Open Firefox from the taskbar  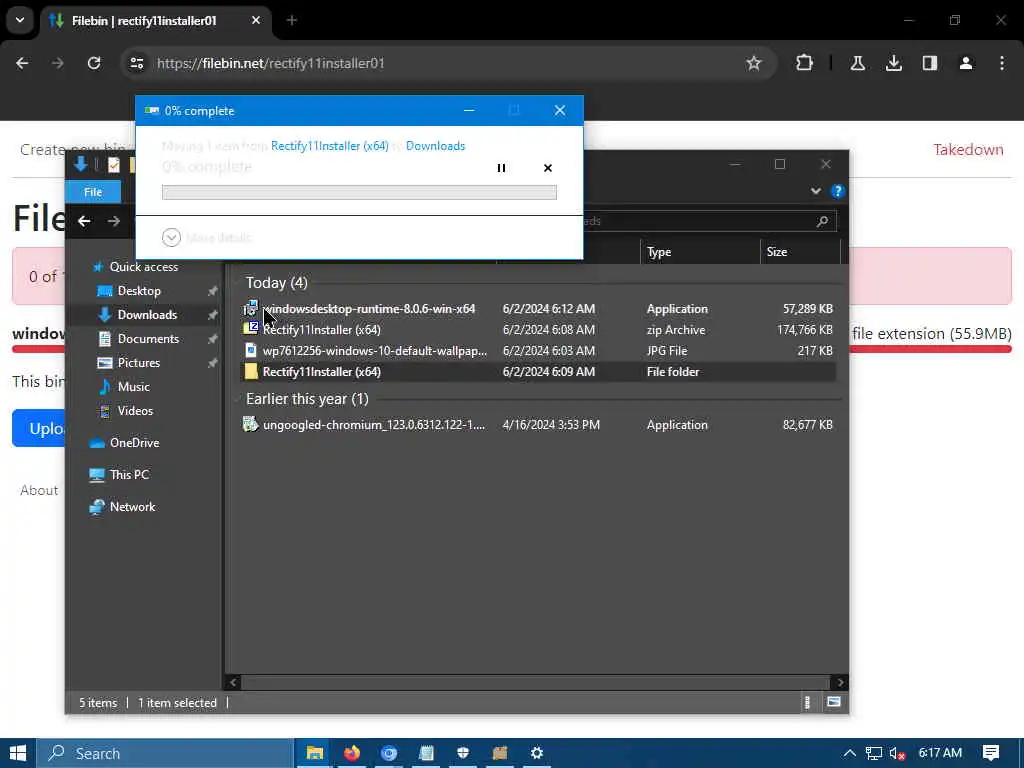(x=351, y=753)
